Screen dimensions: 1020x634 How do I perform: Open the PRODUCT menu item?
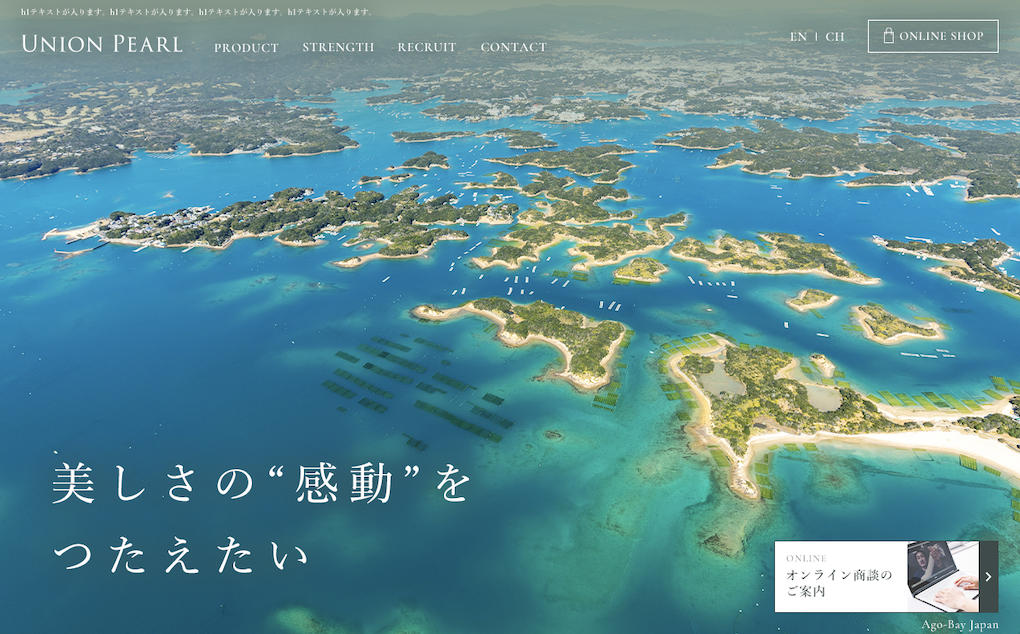tap(246, 47)
